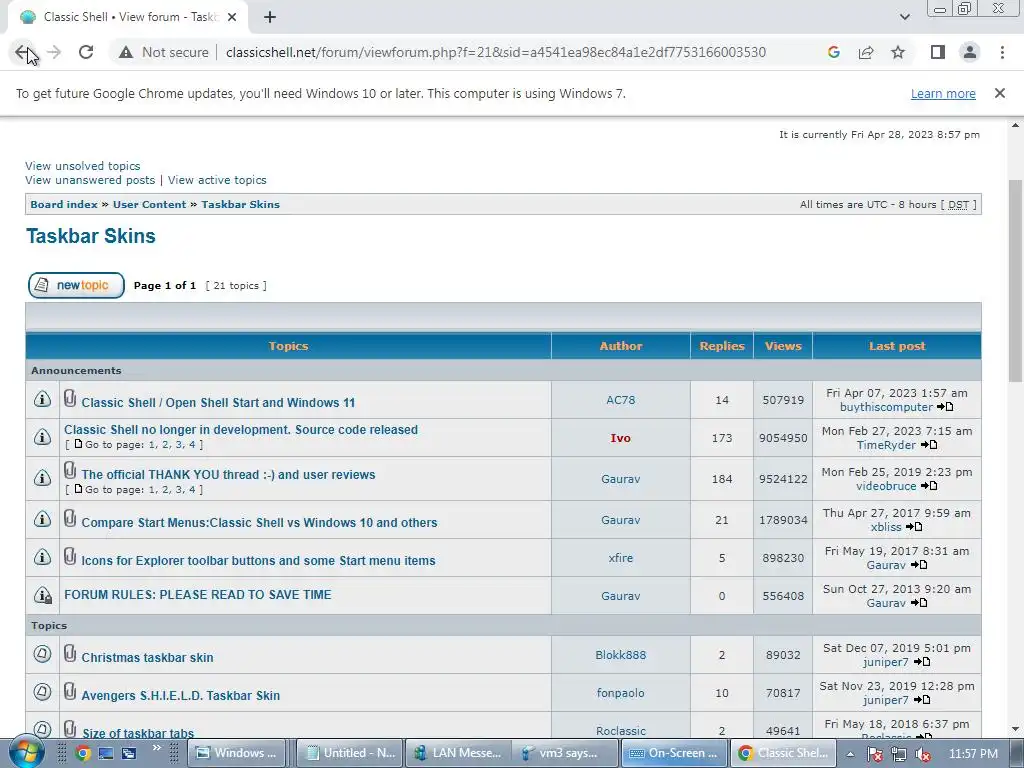Click the share page icon
The width and height of the screenshot is (1024, 768).
[866, 52]
